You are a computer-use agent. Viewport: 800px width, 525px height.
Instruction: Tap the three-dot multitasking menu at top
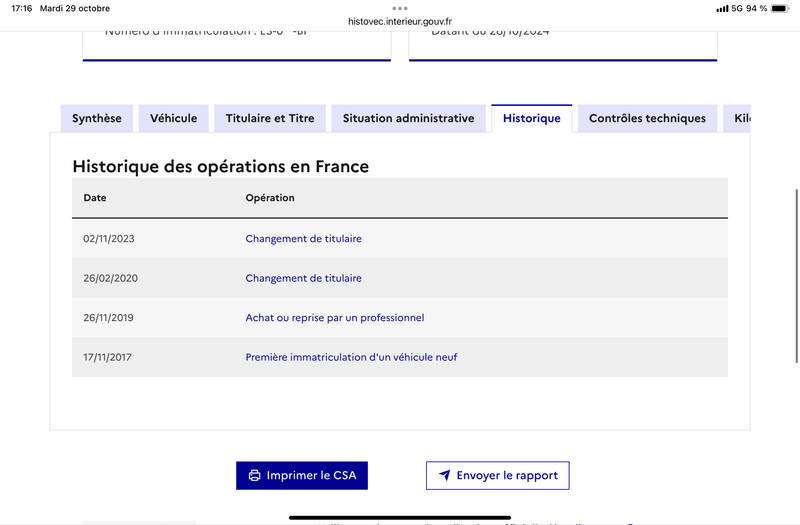[x=400, y=8]
